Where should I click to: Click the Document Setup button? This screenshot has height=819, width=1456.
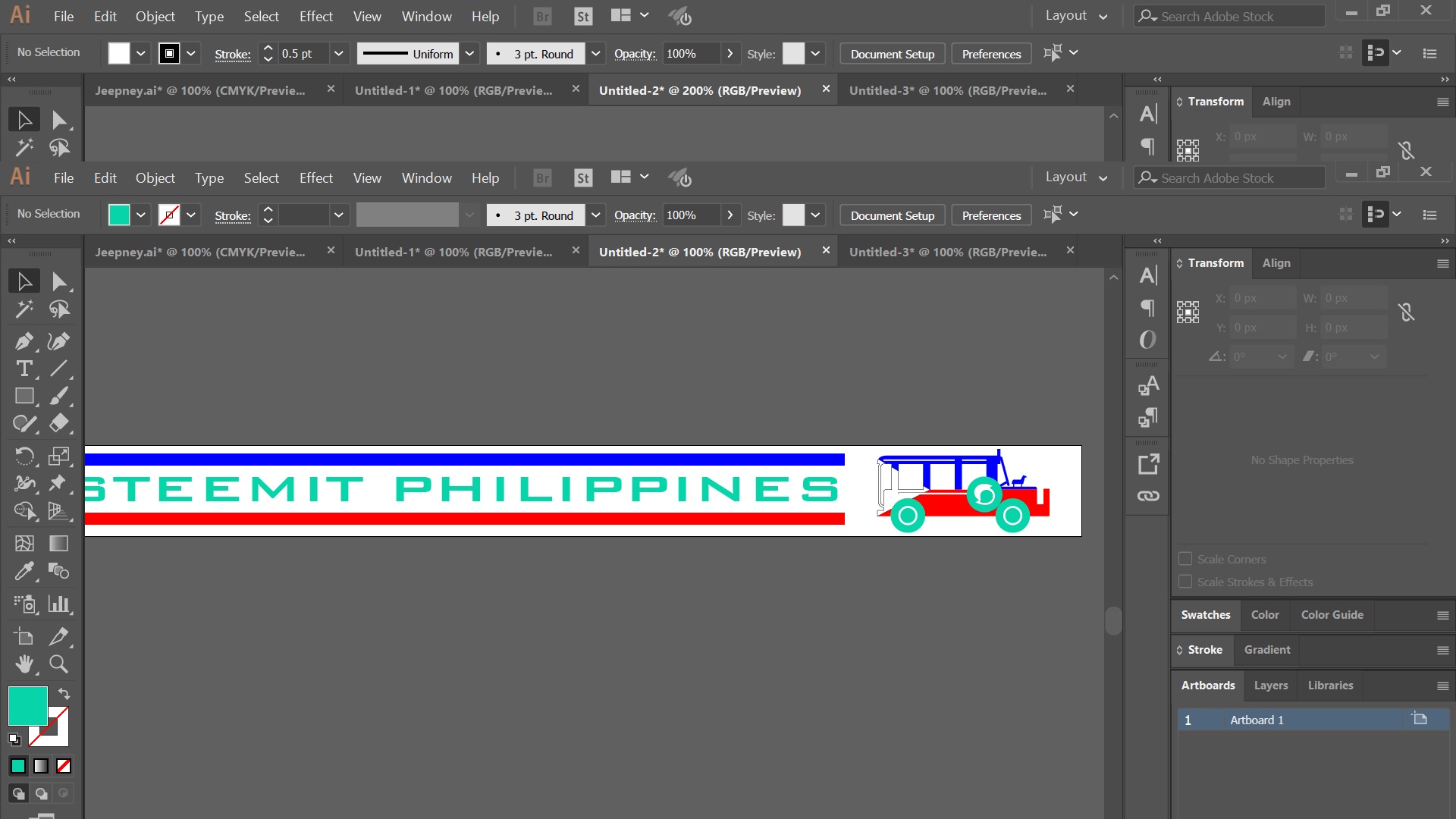pos(893,215)
